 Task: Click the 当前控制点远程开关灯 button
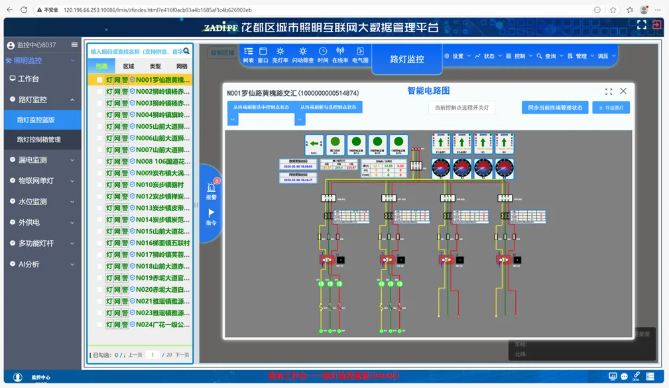tap(462, 108)
